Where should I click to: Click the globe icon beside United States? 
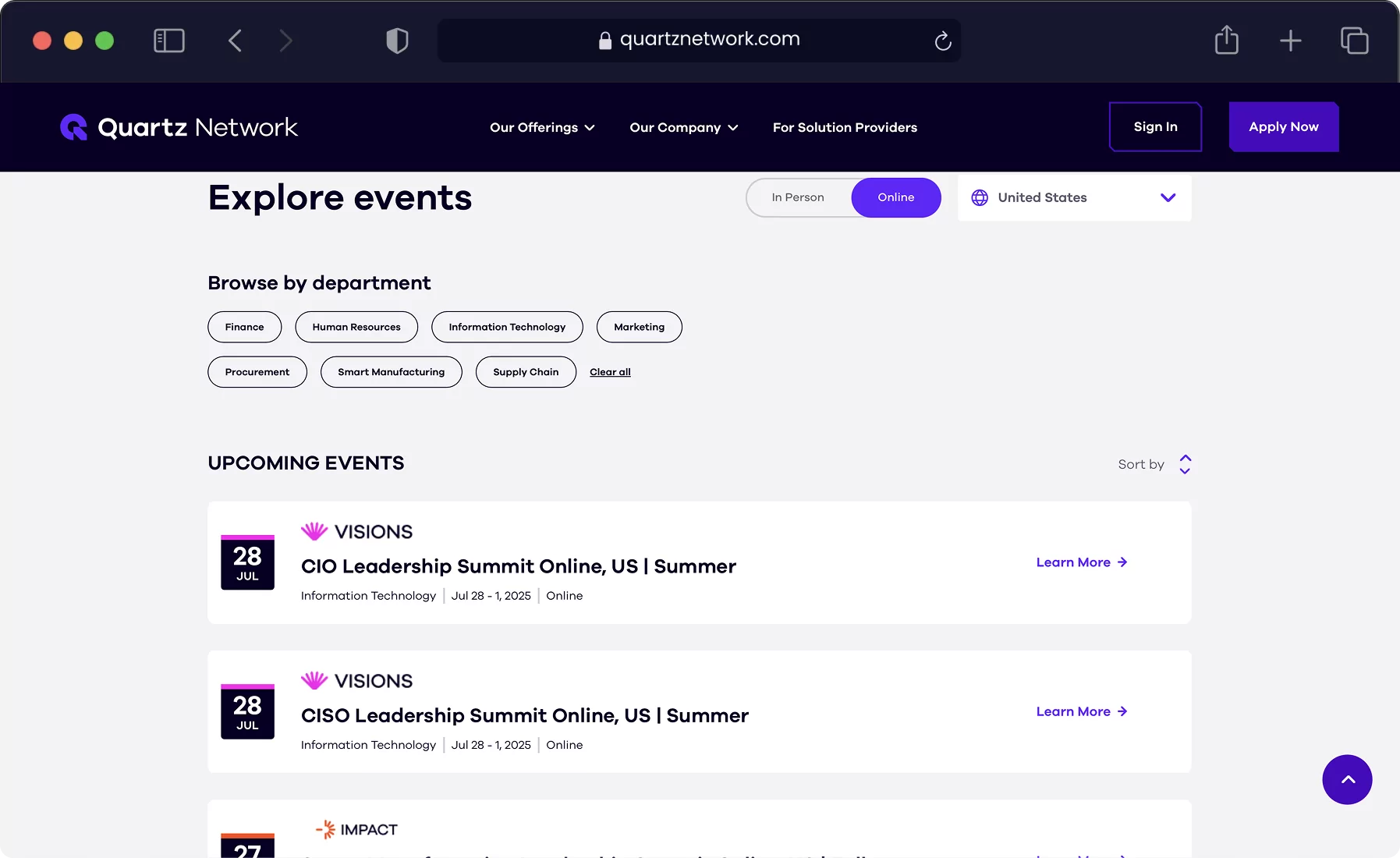point(980,197)
